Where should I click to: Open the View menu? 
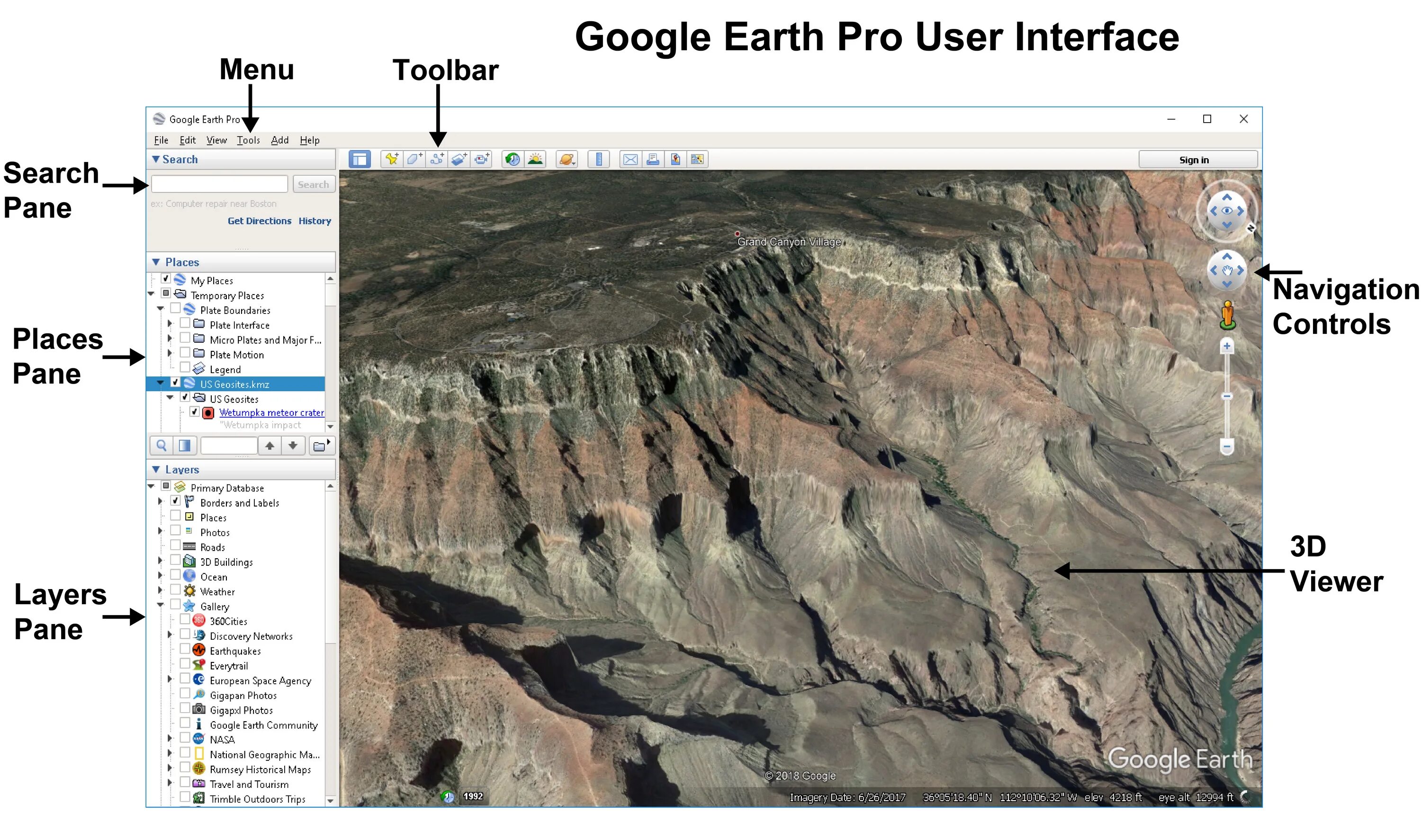[216, 140]
